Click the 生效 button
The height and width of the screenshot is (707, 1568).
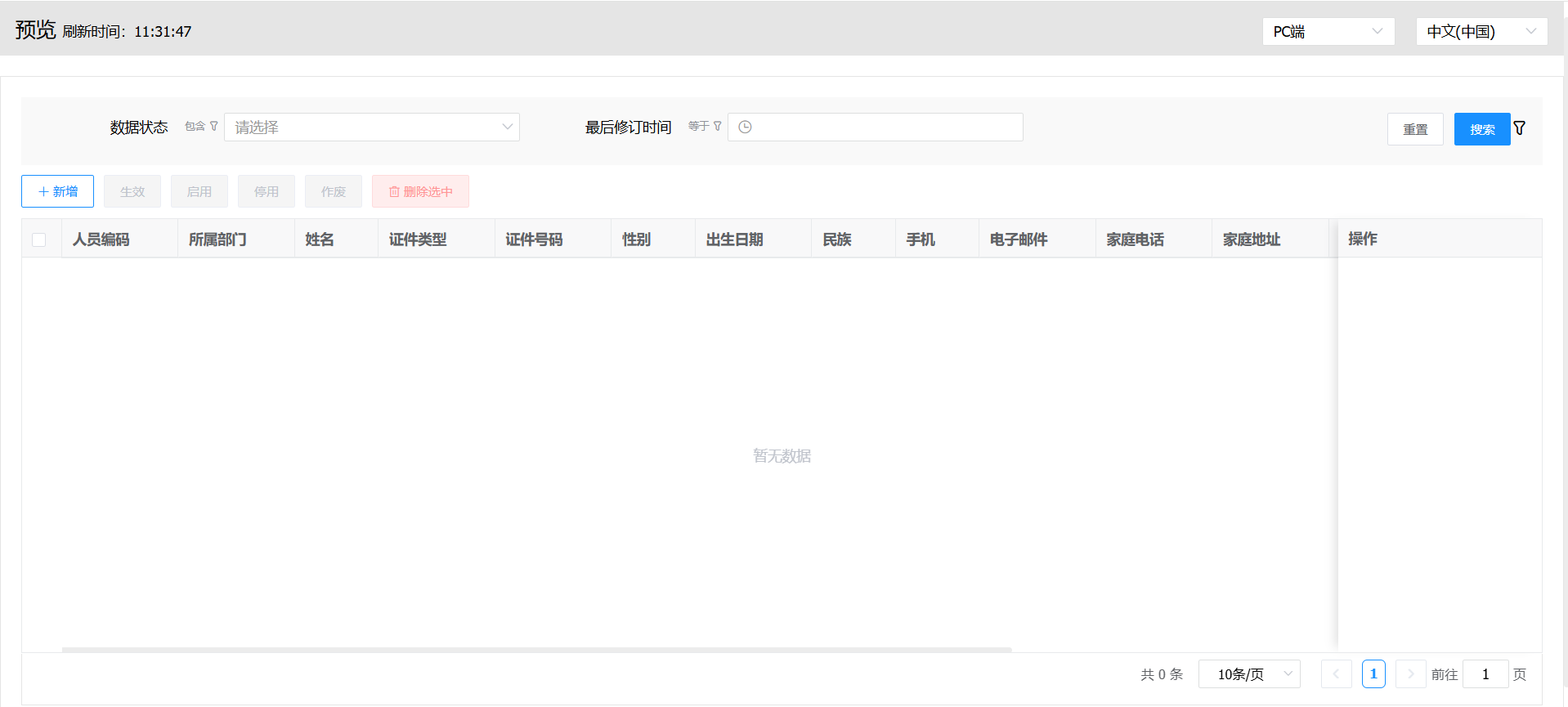132,191
